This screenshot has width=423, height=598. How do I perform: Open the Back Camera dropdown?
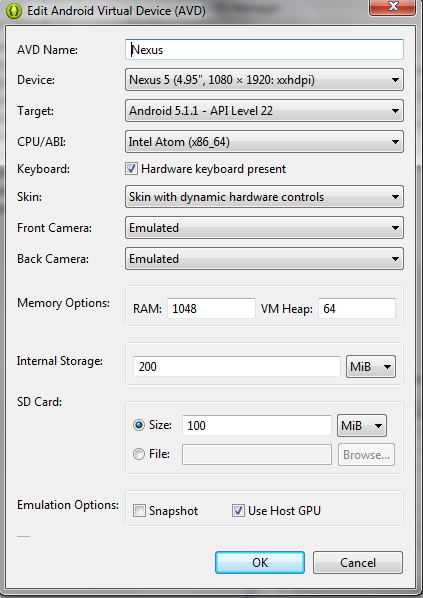[264, 259]
